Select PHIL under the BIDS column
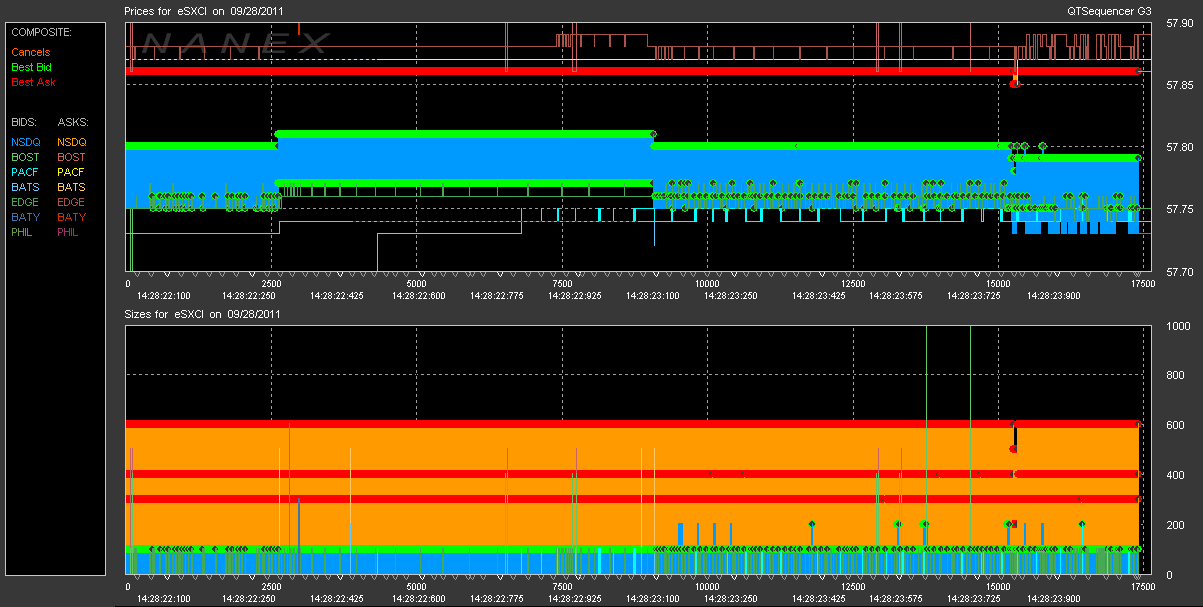The height and width of the screenshot is (607, 1203). tap(24, 232)
